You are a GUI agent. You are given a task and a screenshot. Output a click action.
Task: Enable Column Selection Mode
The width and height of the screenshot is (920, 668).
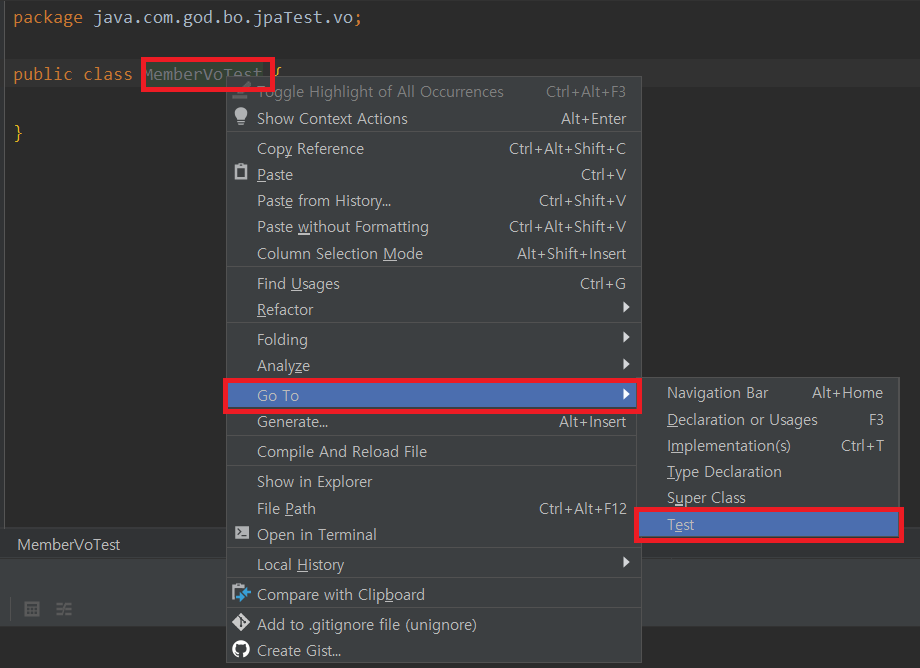pos(434,253)
